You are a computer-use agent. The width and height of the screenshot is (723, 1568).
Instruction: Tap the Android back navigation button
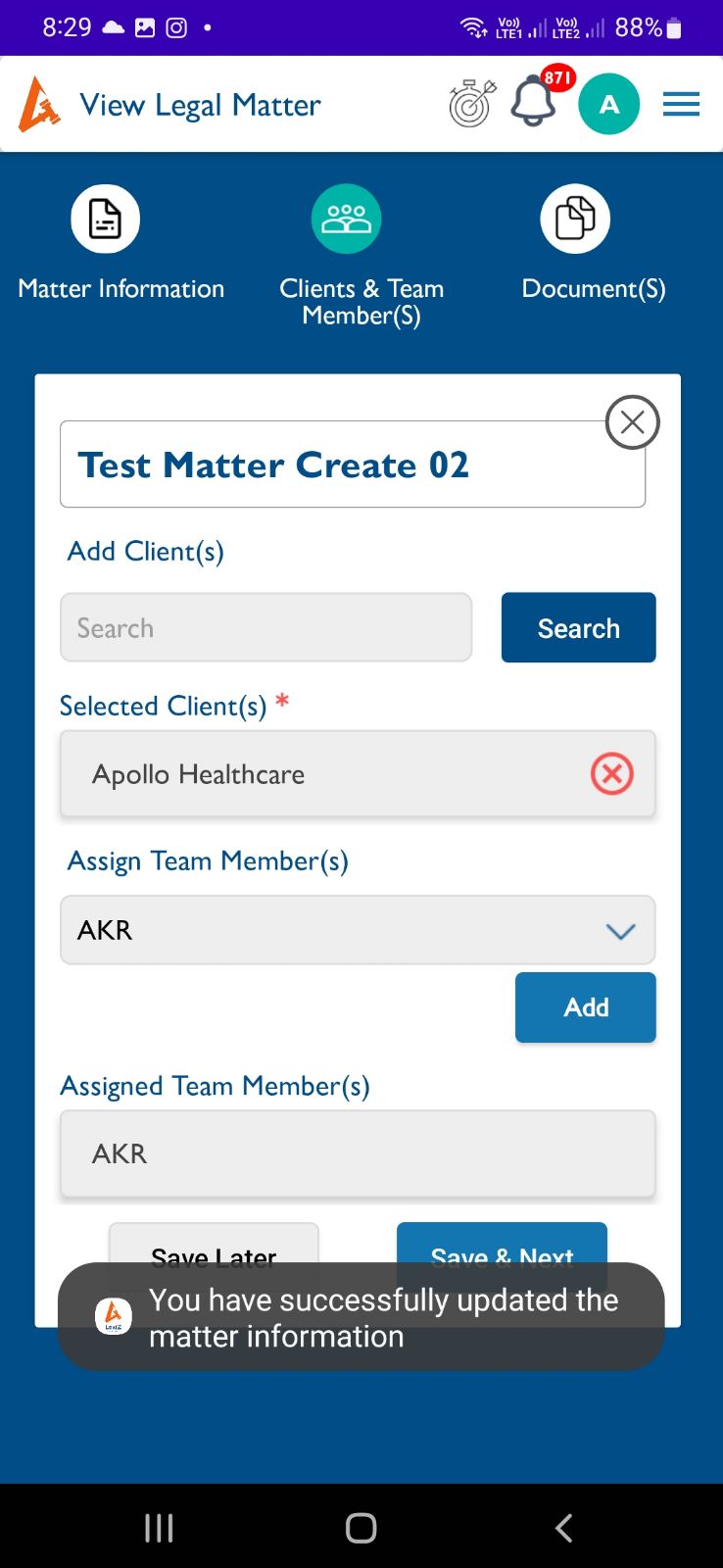(x=563, y=1528)
